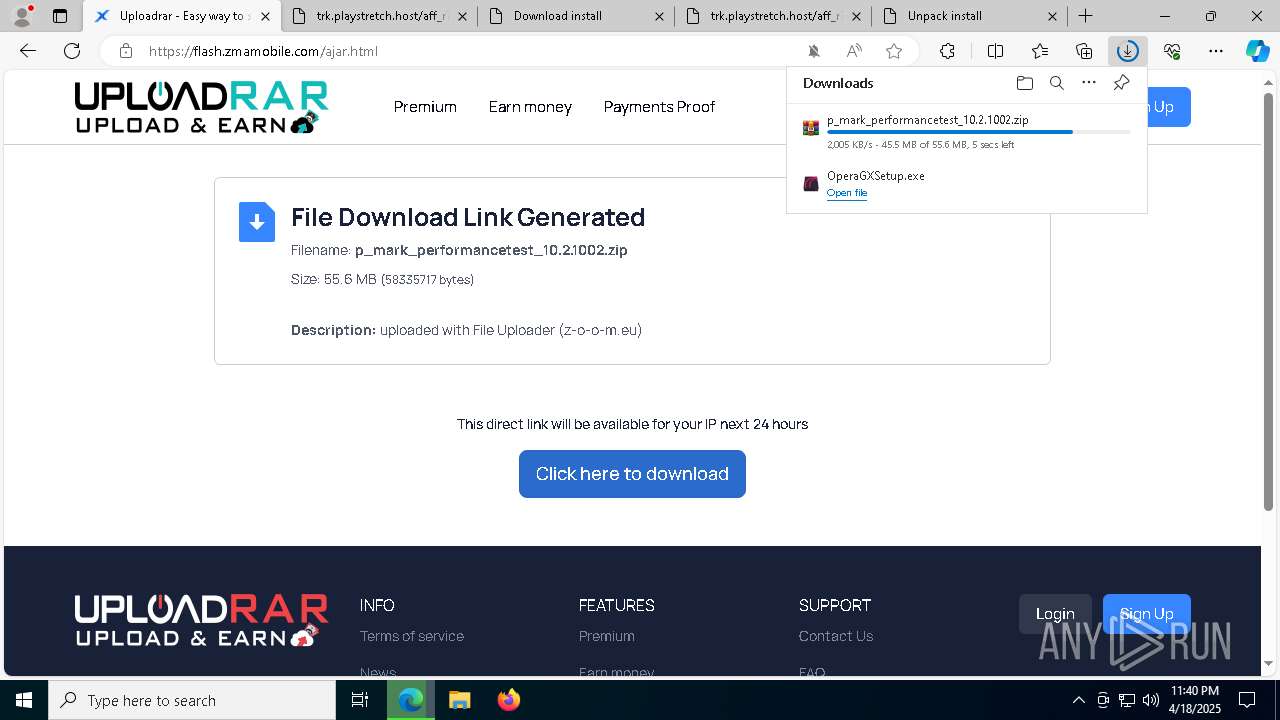Viewport: 1280px width, 720px height.
Task: Launch Firefox from the taskbar
Action: (x=509, y=700)
